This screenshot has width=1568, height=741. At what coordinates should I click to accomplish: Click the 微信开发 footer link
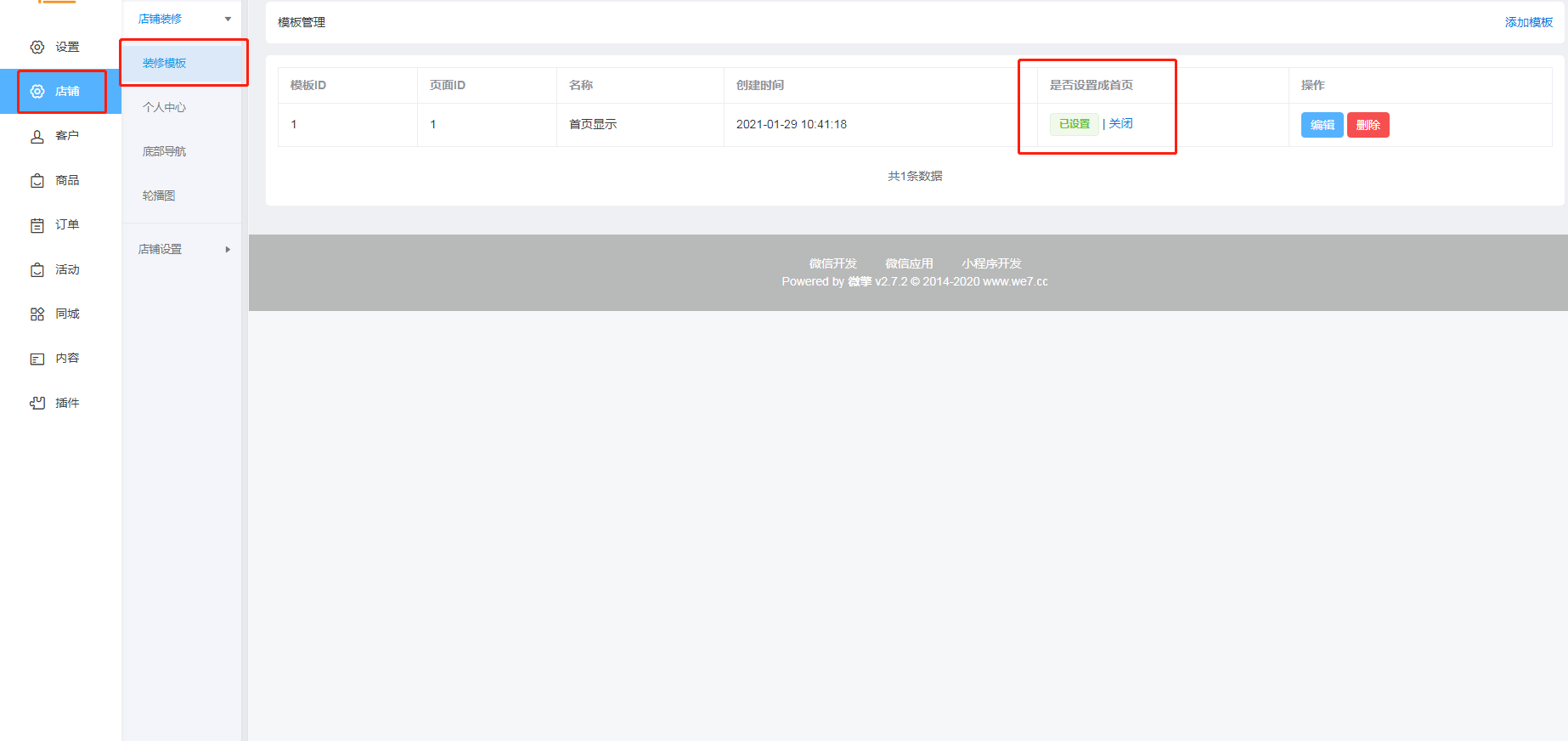[832, 264]
